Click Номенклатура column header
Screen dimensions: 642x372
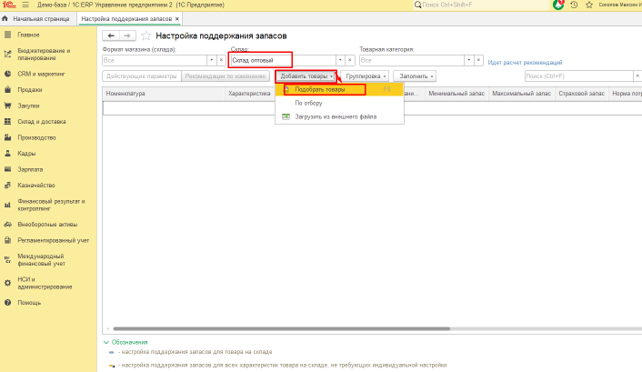(164, 94)
